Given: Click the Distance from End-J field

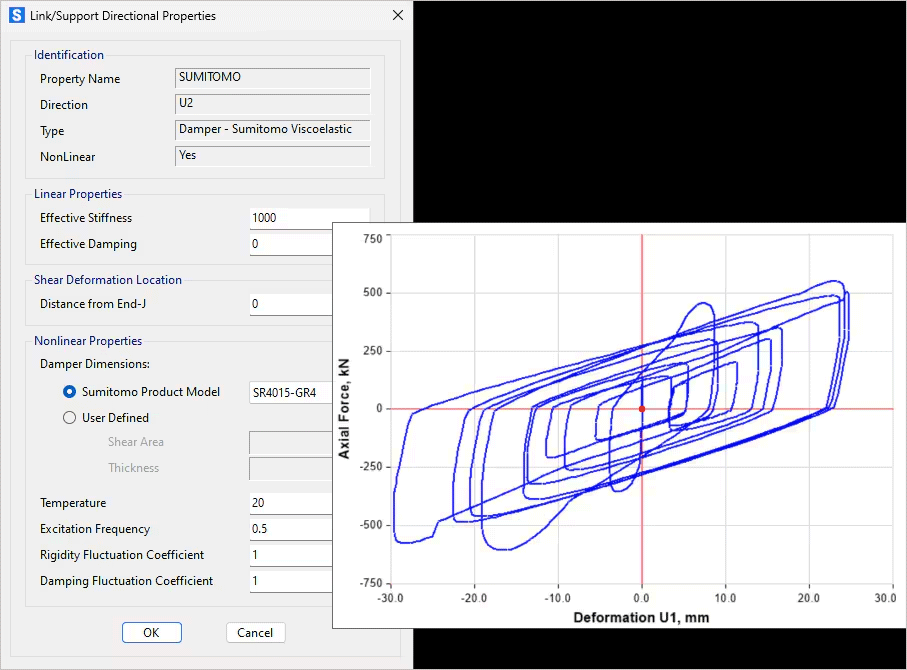Looking at the screenshot, I should click(x=290, y=304).
